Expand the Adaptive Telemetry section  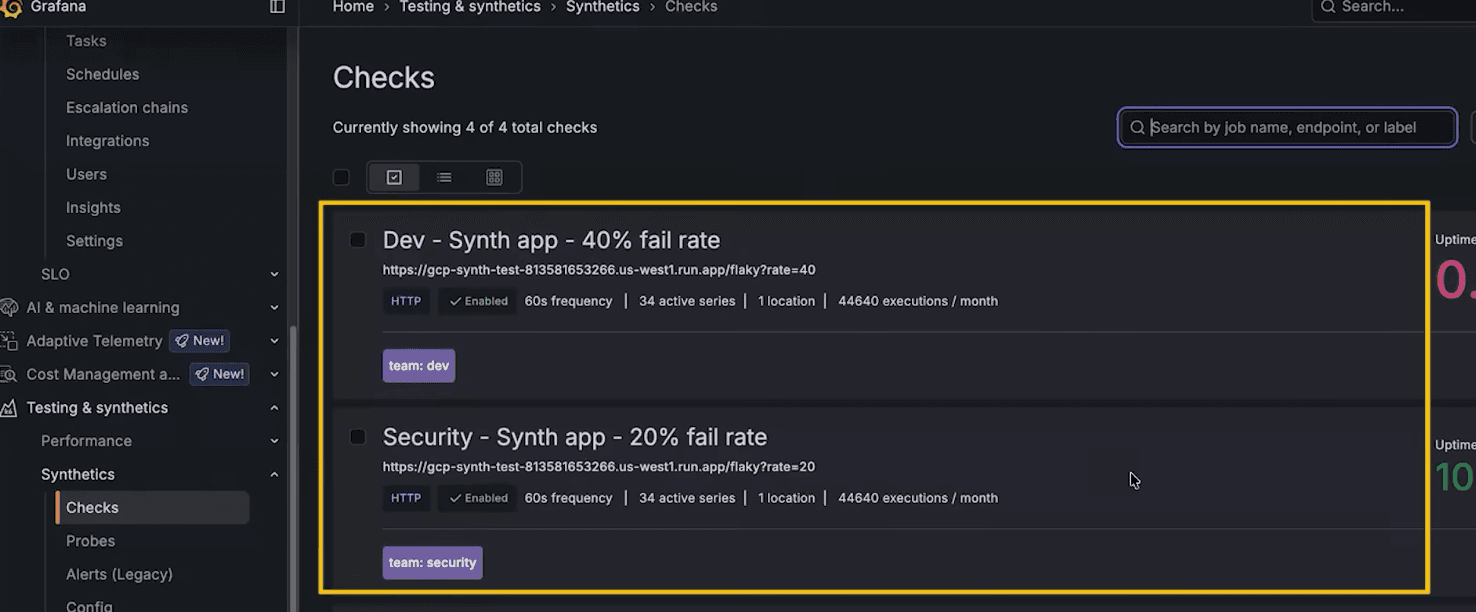[x=274, y=340]
